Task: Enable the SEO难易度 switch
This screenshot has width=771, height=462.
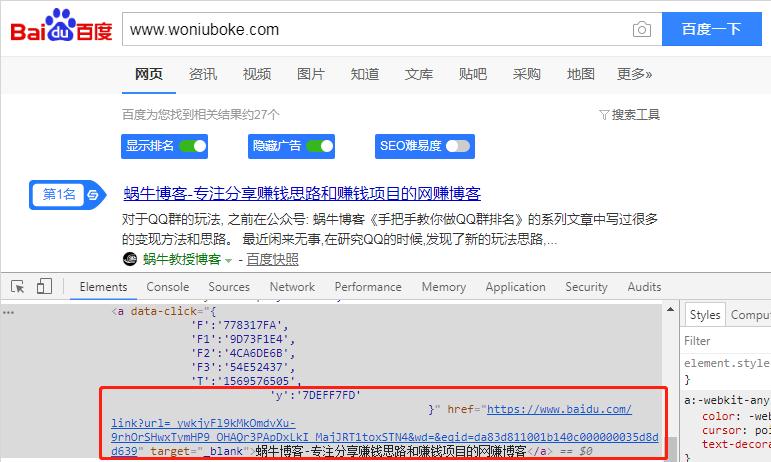Action: click(458, 146)
